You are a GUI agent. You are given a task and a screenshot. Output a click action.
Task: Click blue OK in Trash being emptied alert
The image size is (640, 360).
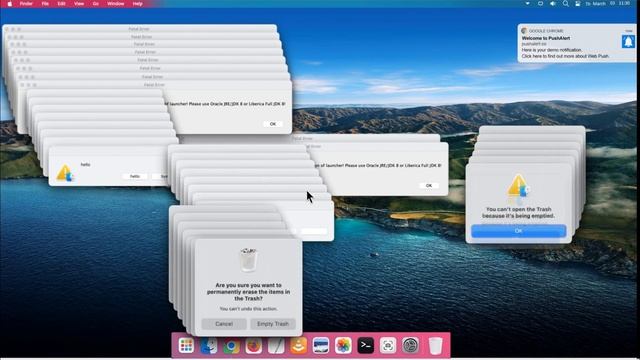pos(518,231)
